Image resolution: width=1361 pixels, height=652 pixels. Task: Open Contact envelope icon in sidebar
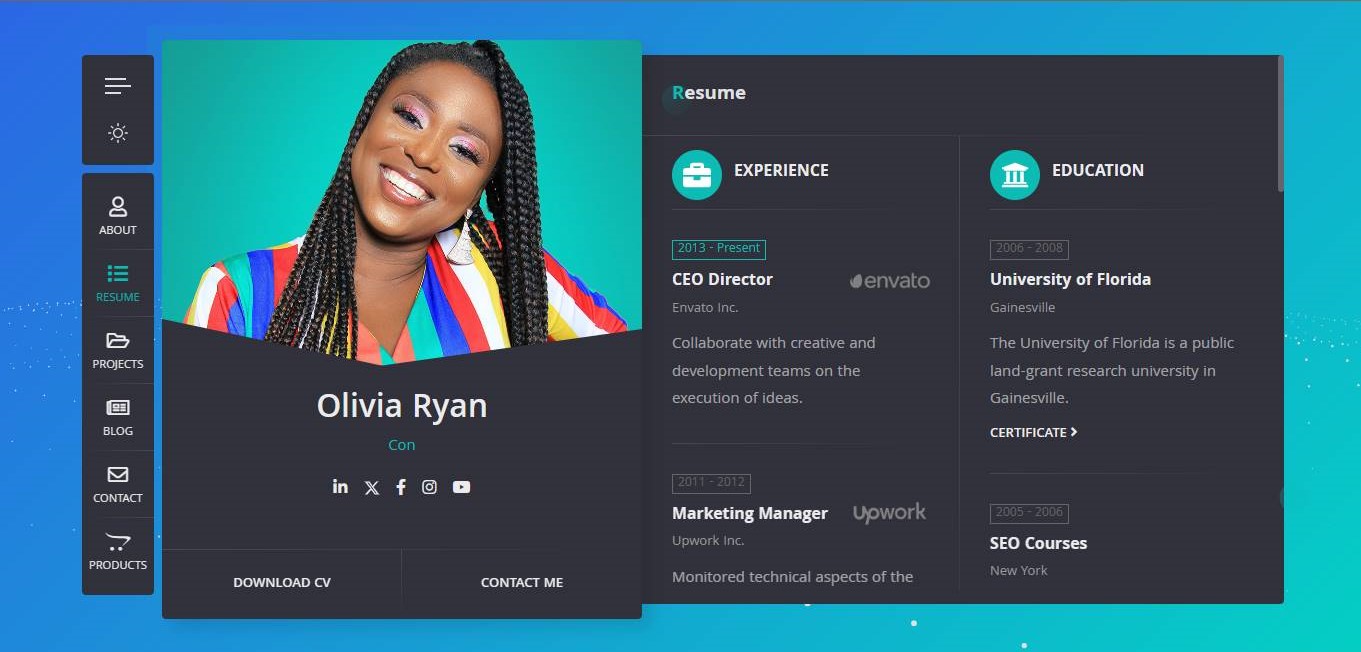[118, 474]
